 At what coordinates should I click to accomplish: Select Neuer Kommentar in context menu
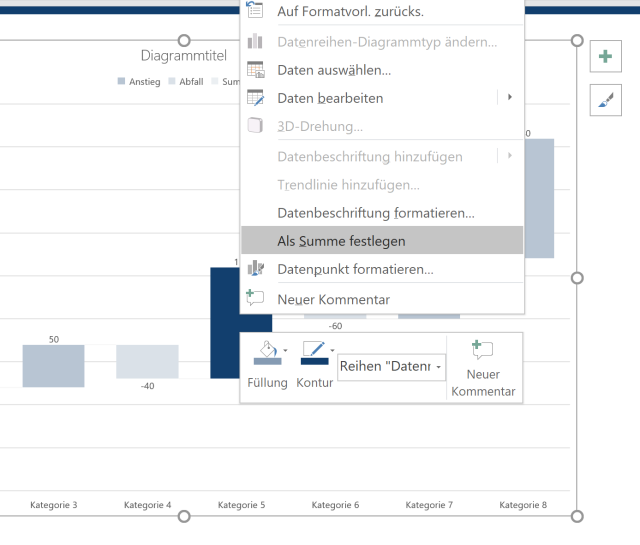[x=333, y=299]
